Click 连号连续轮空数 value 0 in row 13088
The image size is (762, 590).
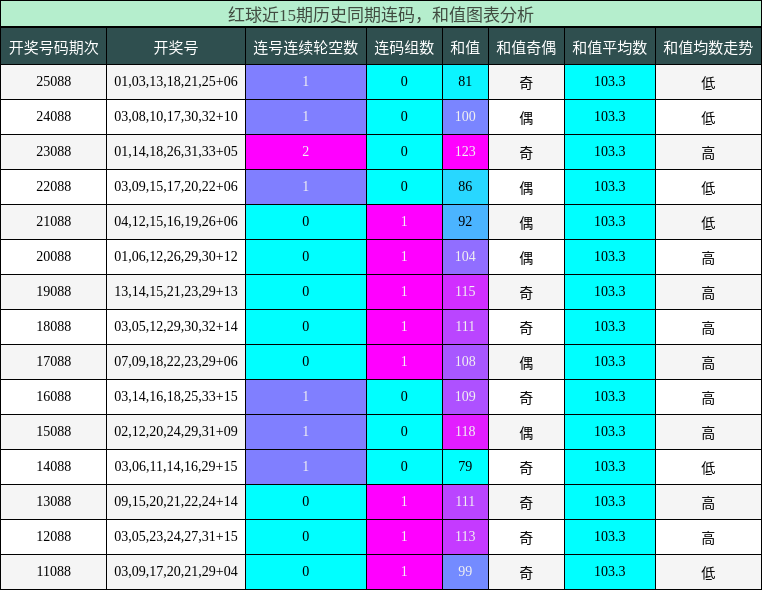(306, 502)
